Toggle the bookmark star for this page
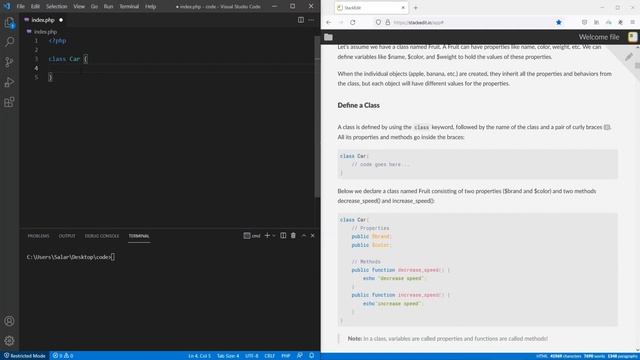 pyautogui.click(x=559, y=22)
